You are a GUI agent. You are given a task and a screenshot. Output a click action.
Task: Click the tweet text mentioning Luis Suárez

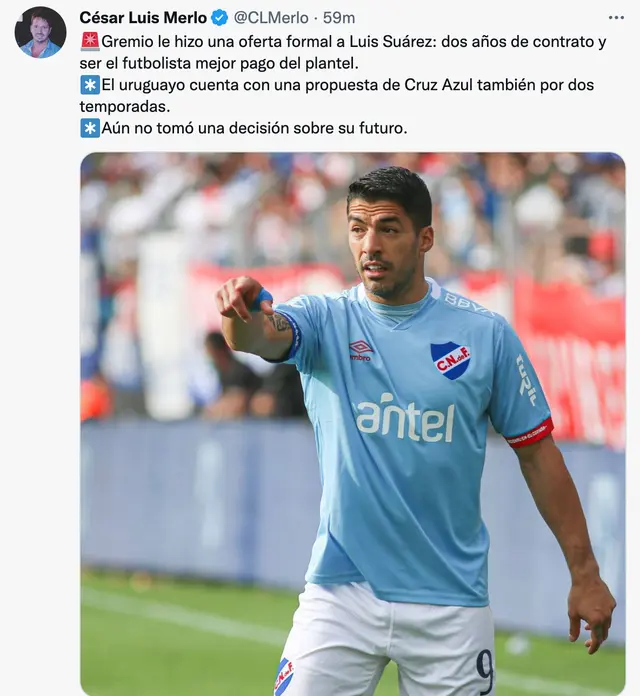point(343,52)
